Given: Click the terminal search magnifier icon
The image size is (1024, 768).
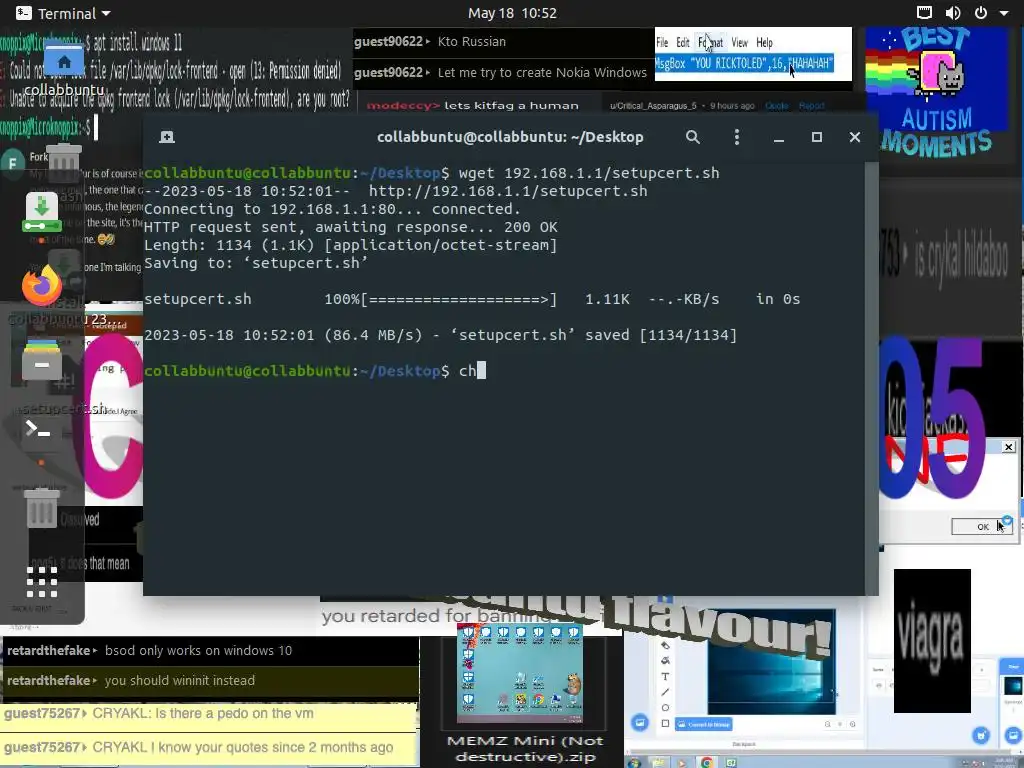Looking at the screenshot, I should click(693, 137).
